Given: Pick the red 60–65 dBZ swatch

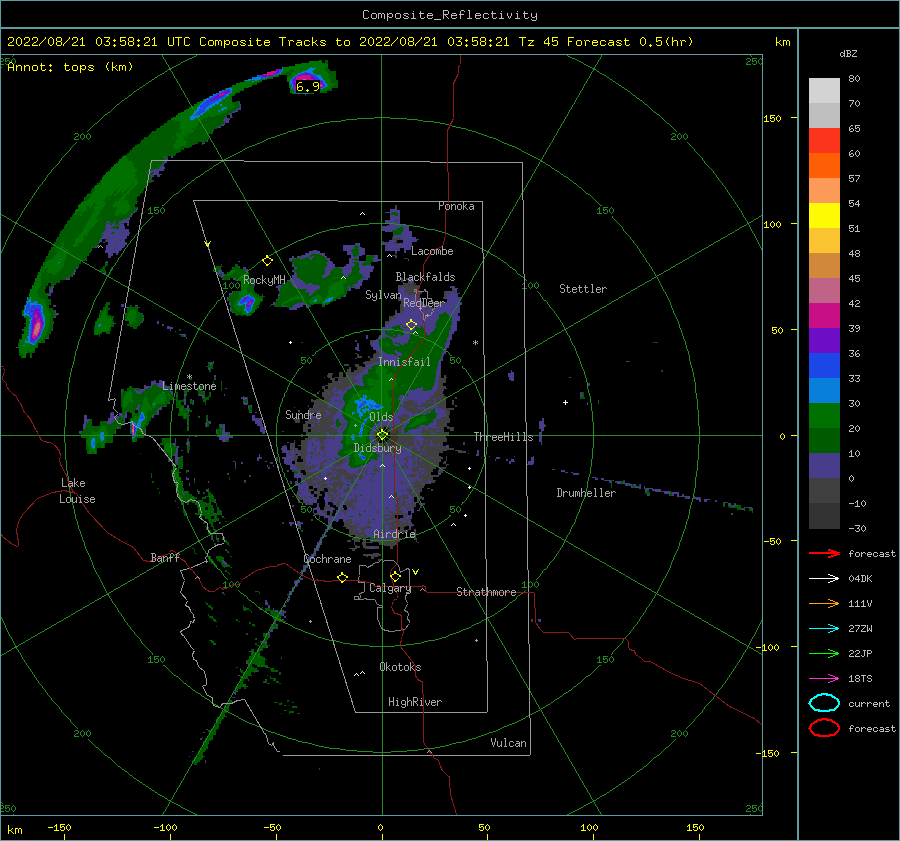Looking at the screenshot, I should point(824,141).
